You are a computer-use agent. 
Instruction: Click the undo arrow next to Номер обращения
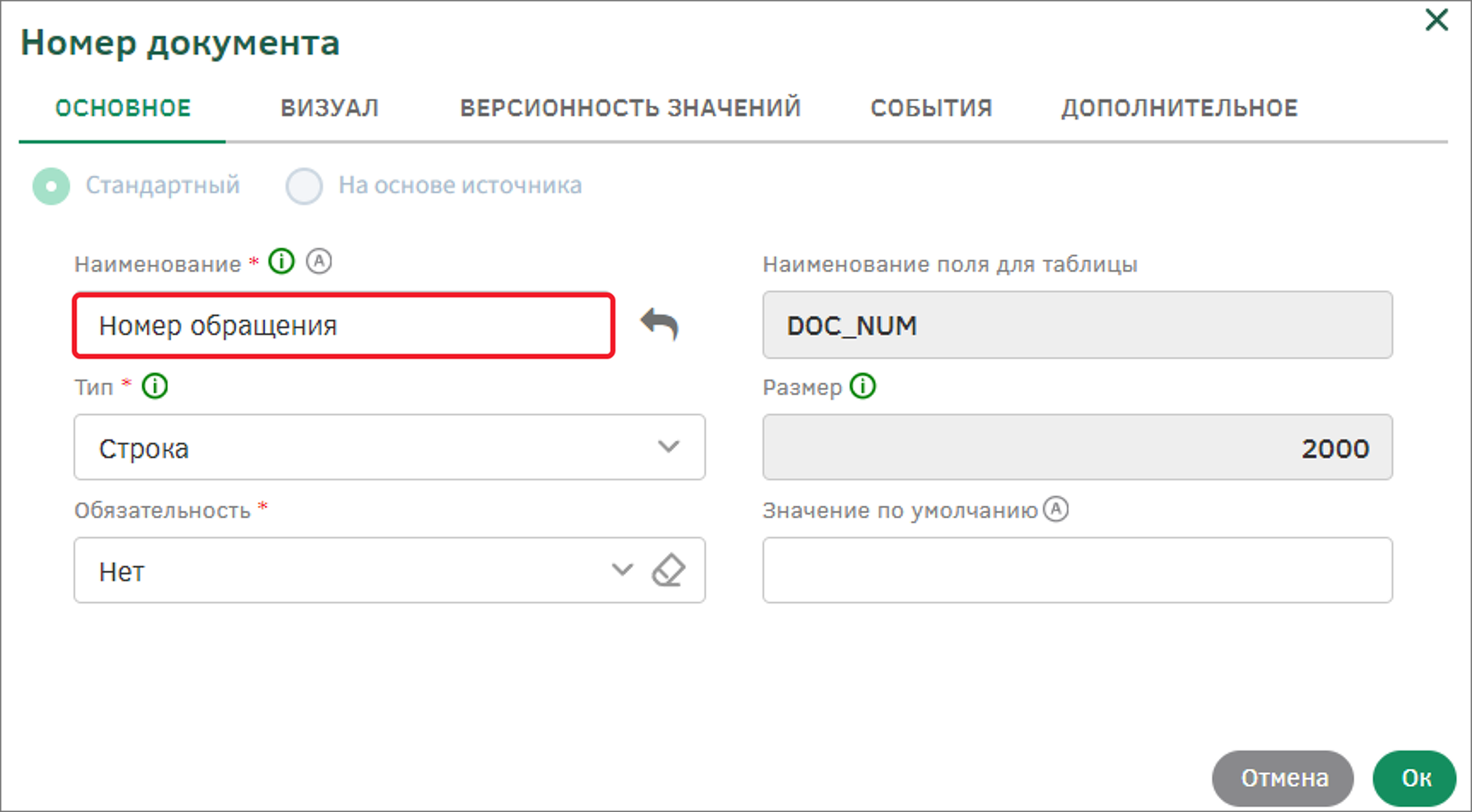pos(660,324)
